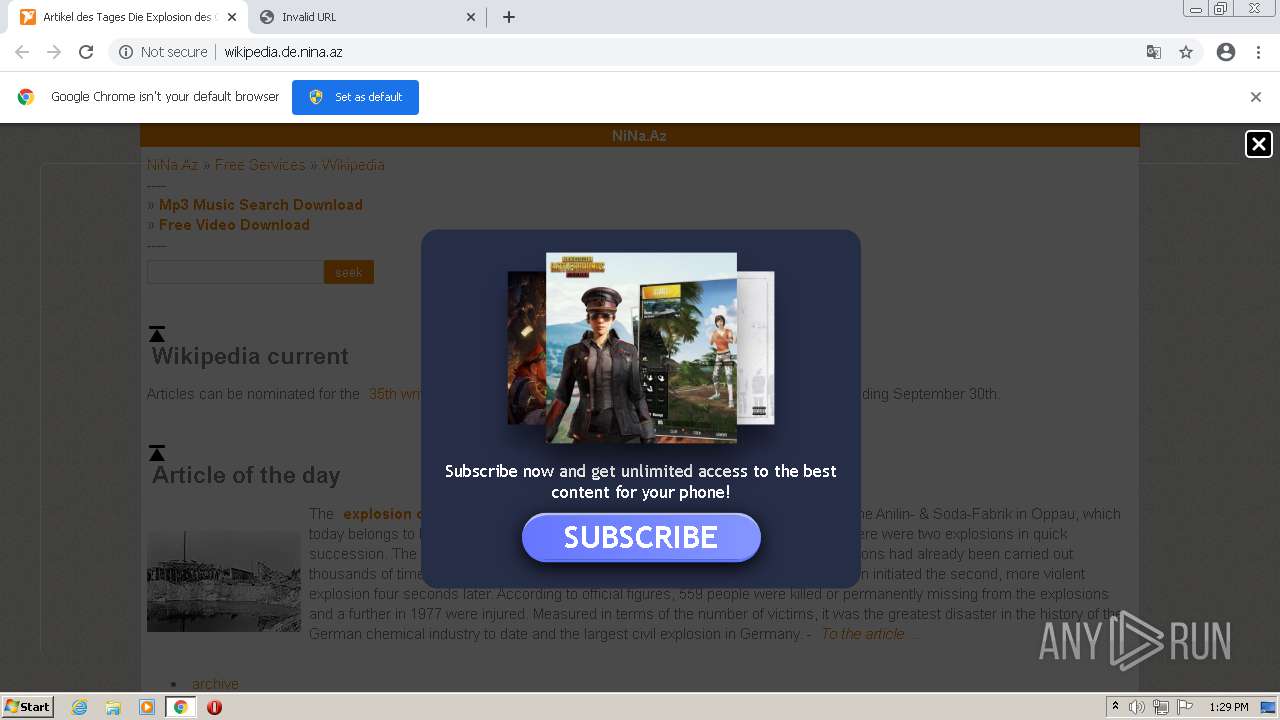Click the Oppau explosion photo thumbnail
The image size is (1280, 720).
pyautogui.click(x=224, y=581)
